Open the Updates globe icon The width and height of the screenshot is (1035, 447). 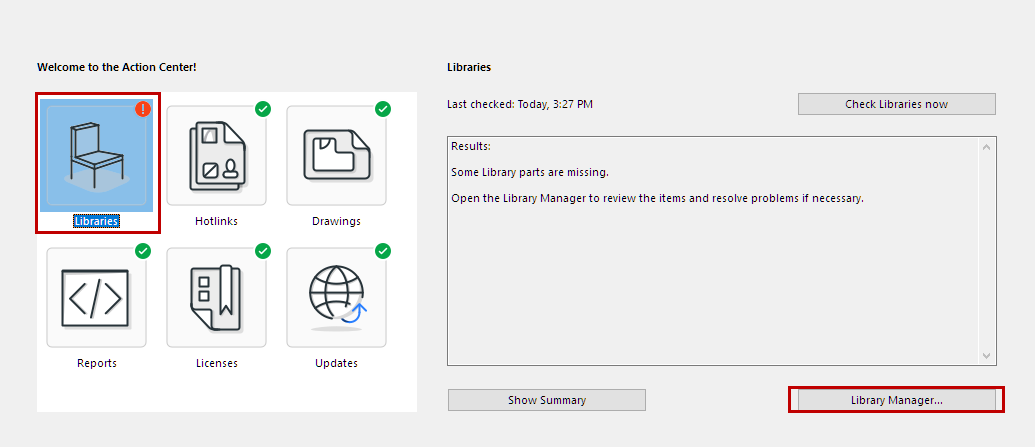(336, 297)
